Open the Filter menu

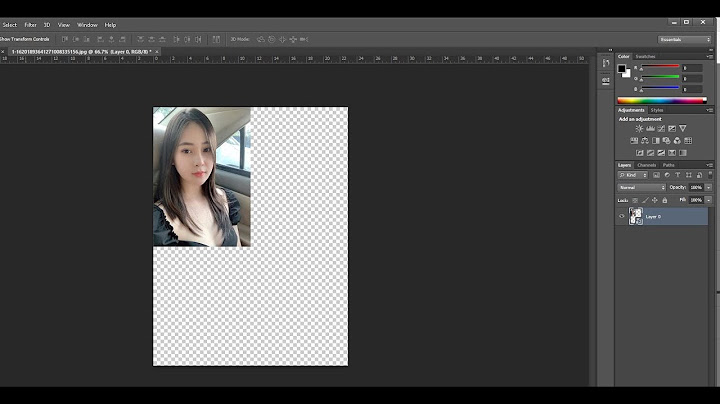click(30, 25)
